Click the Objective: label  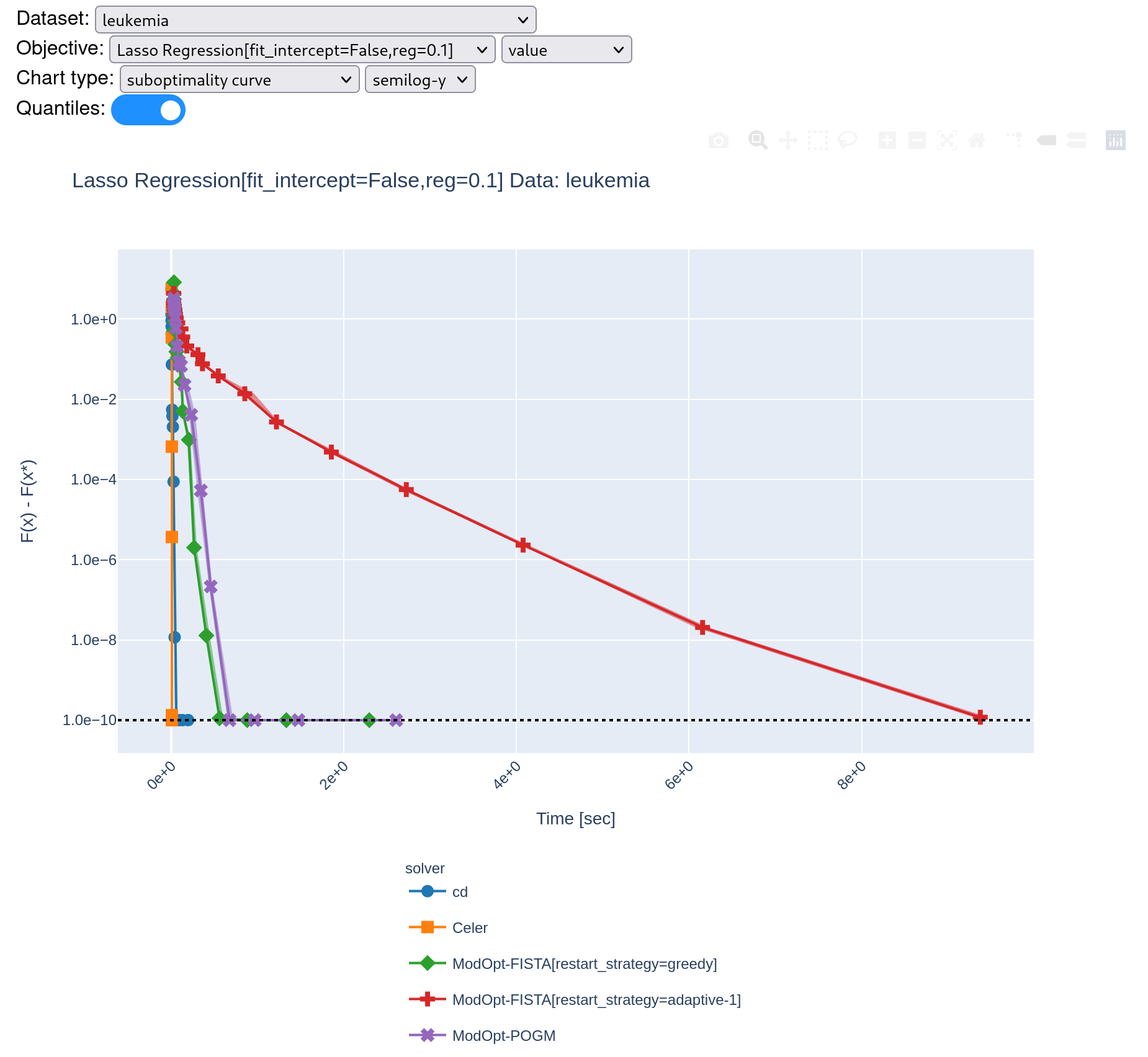coord(60,48)
